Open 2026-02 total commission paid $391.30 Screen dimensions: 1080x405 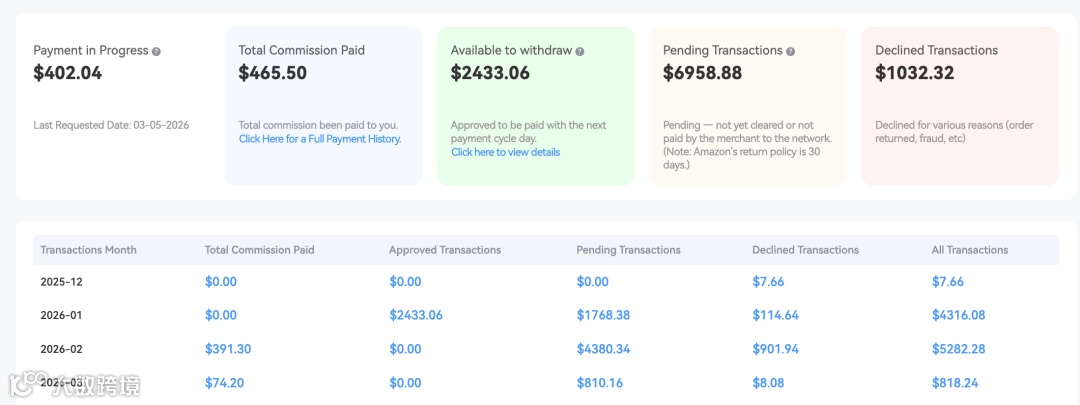click(x=228, y=349)
